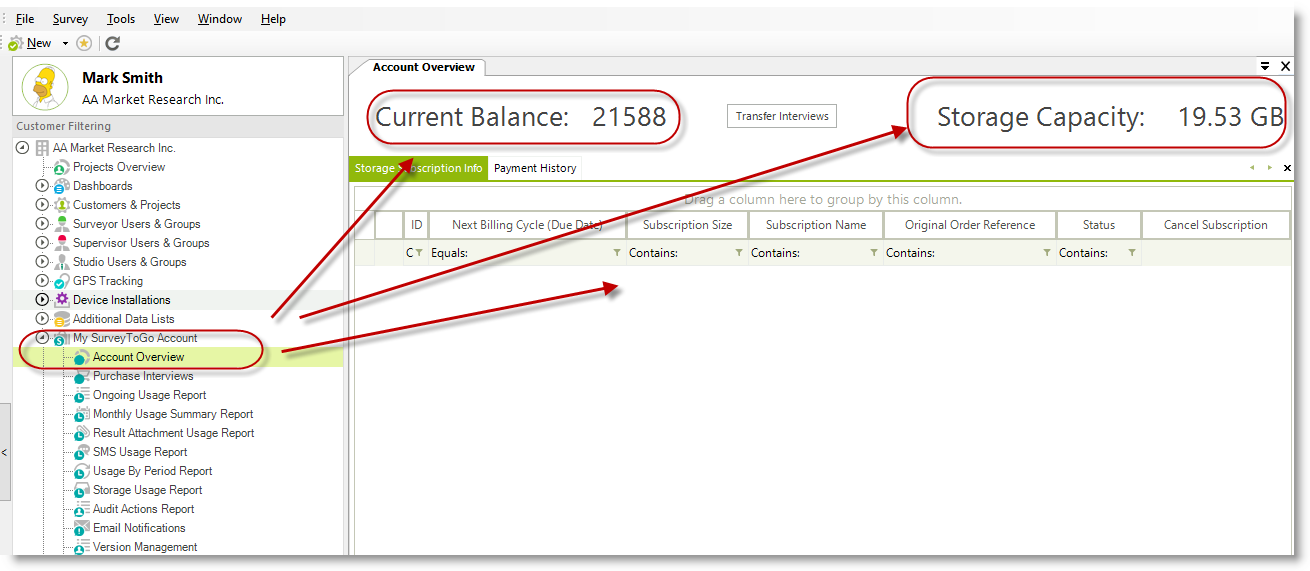
Task: Click the Additional Data Lists icon
Action: click(62, 319)
